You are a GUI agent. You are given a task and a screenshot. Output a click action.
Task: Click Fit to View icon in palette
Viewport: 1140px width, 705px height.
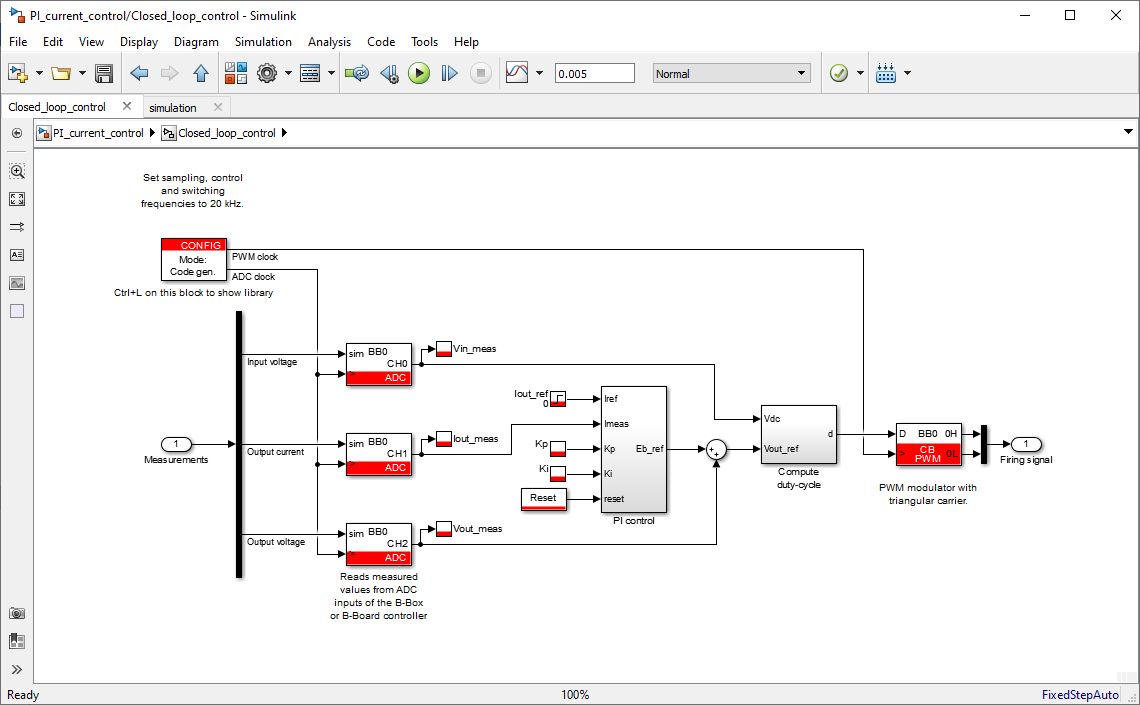17,199
